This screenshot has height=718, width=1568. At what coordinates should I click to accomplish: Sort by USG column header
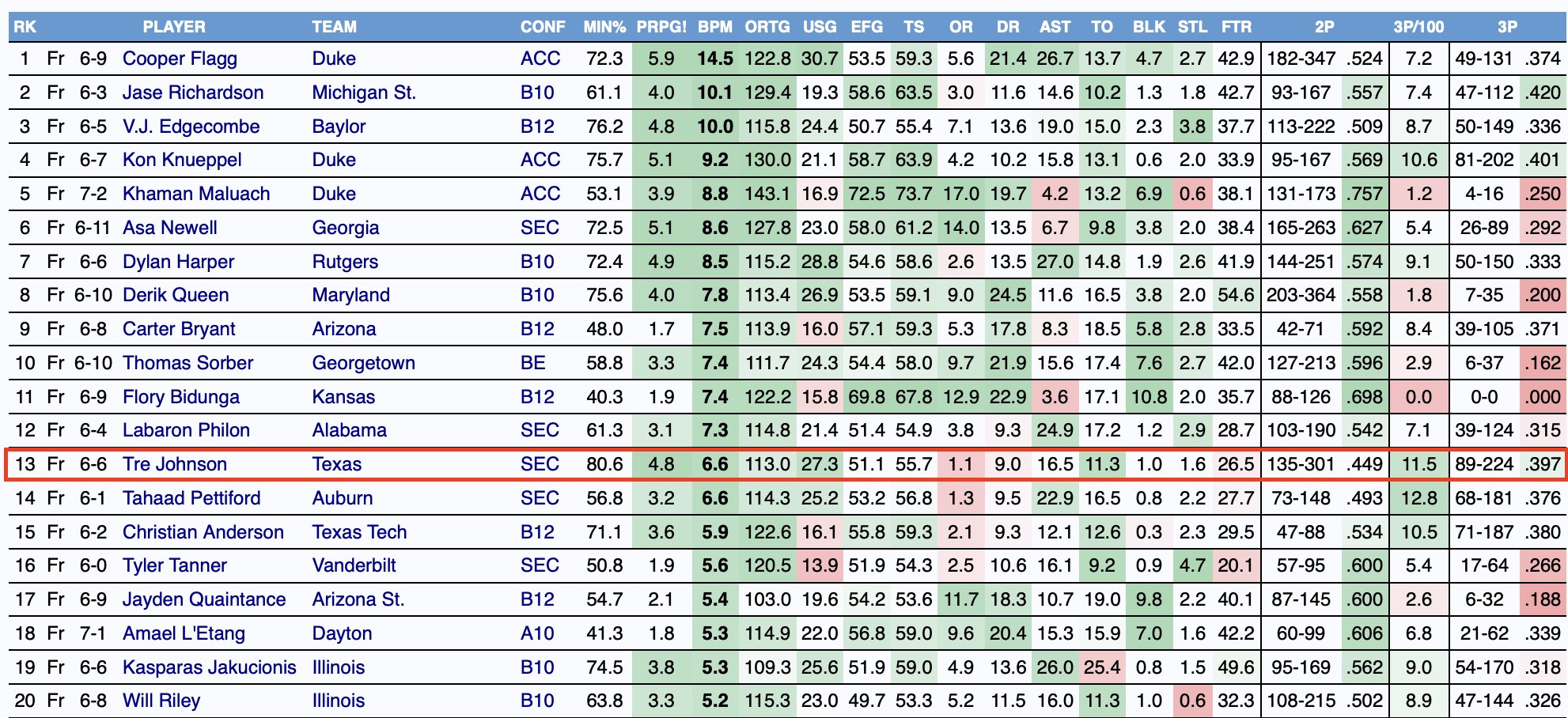(x=820, y=27)
